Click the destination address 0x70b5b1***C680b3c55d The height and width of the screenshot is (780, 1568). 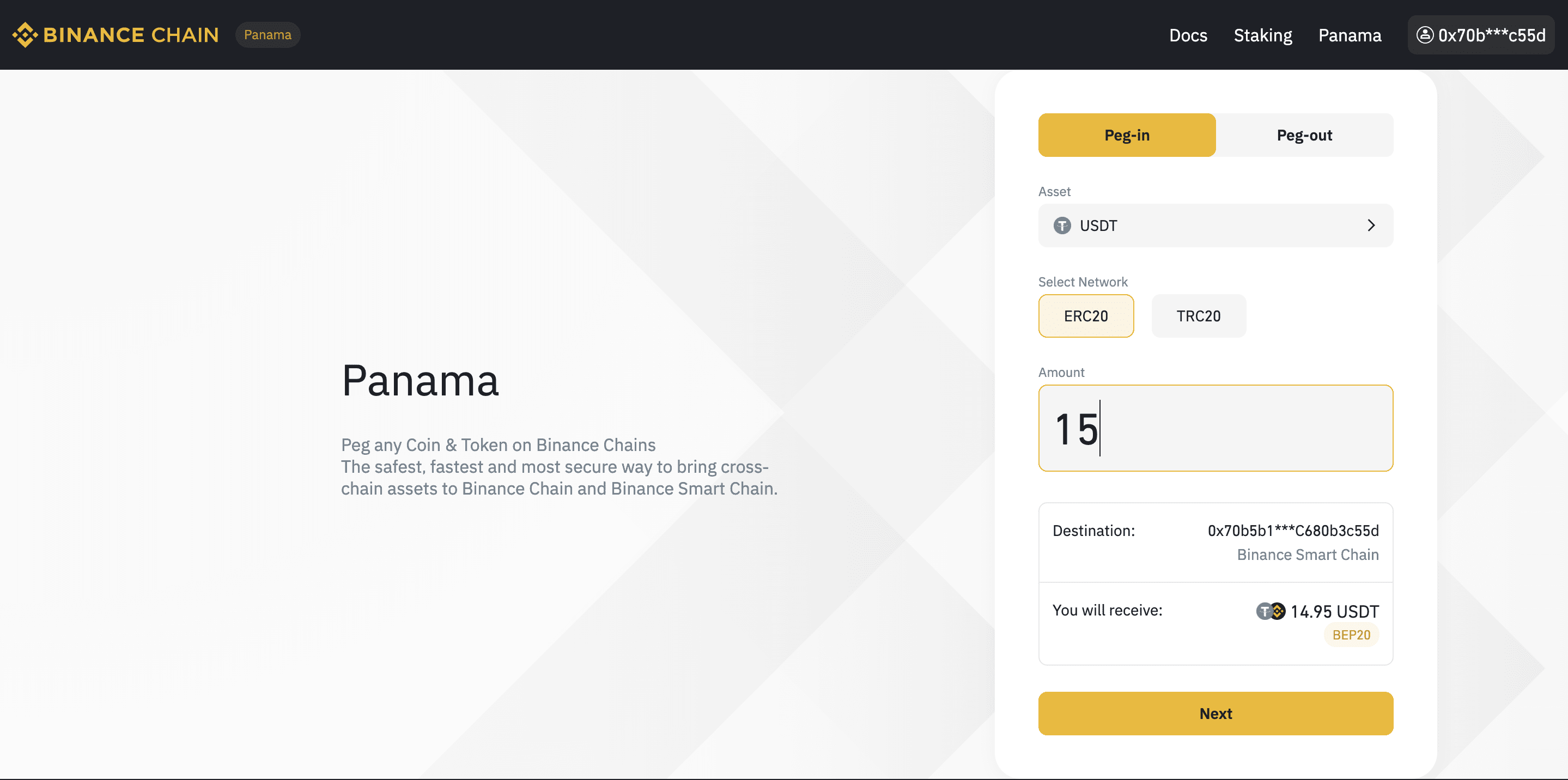(x=1293, y=531)
